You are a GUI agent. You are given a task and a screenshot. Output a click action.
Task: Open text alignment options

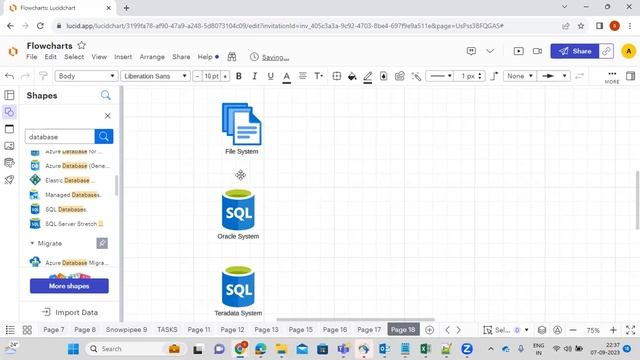[x=302, y=76]
